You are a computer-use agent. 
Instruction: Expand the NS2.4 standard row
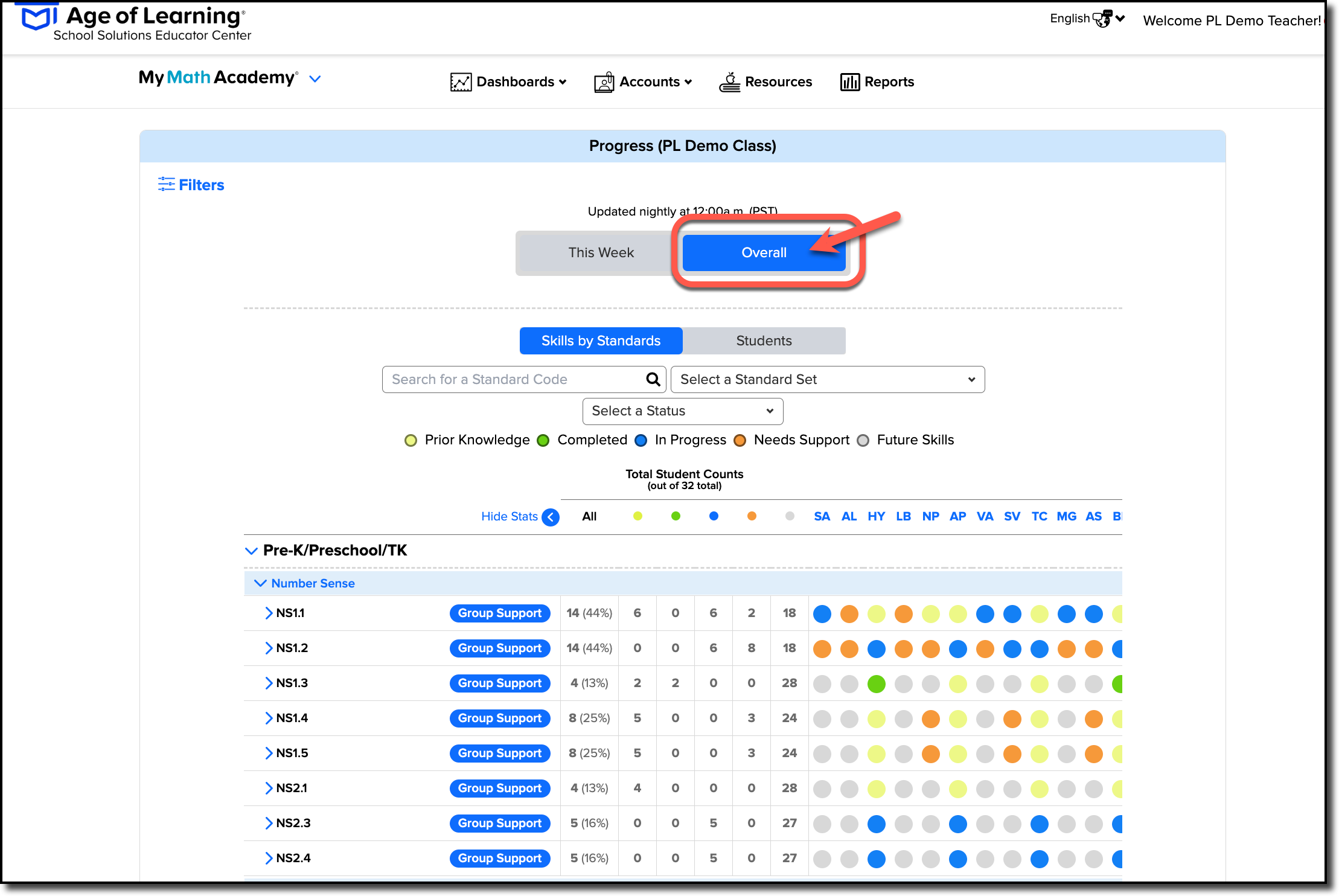click(269, 858)
